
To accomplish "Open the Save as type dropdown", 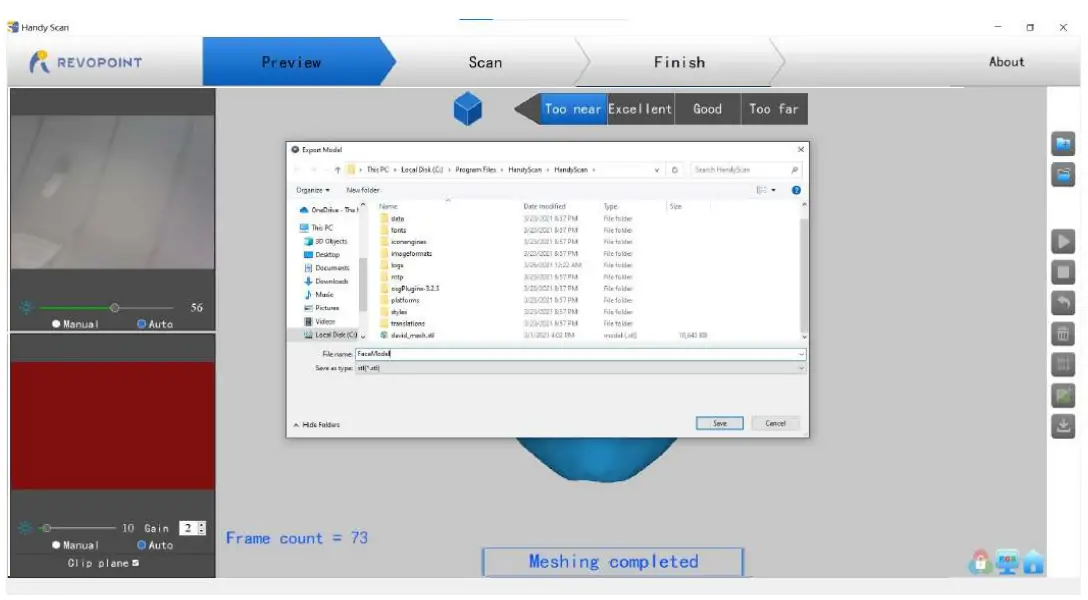I will coord(580,368).
